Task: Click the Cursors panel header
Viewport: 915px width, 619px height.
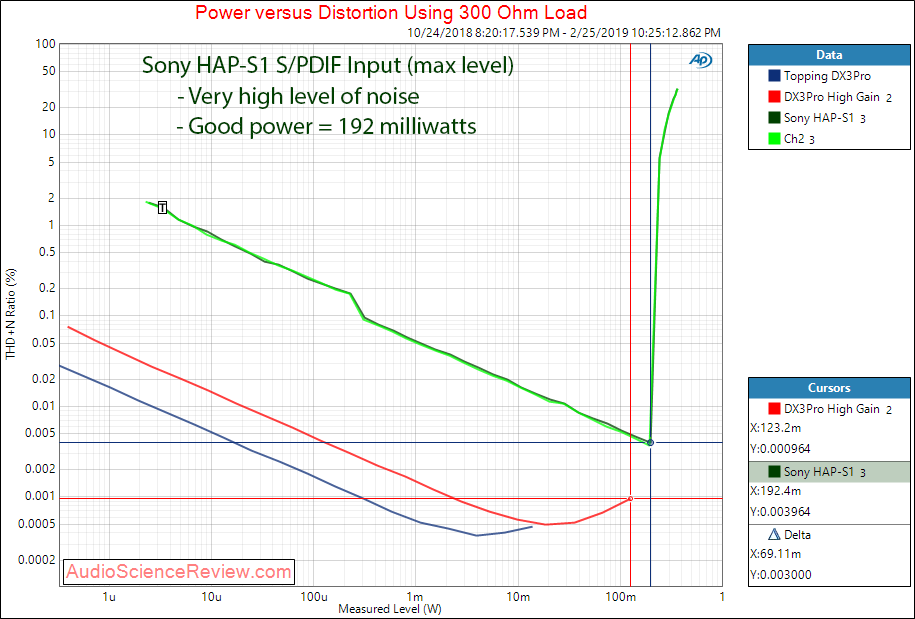Action: (829, 388)
